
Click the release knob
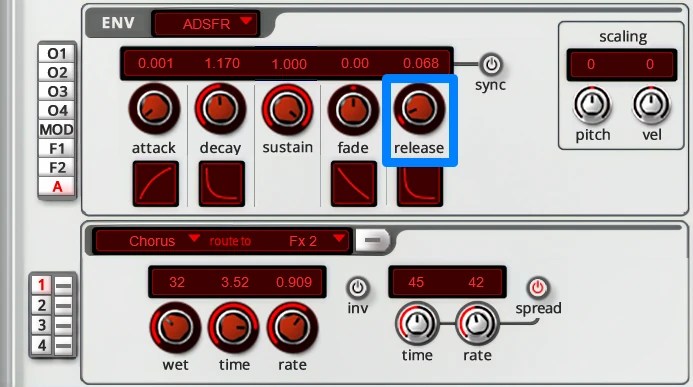(x=419, y=109)
